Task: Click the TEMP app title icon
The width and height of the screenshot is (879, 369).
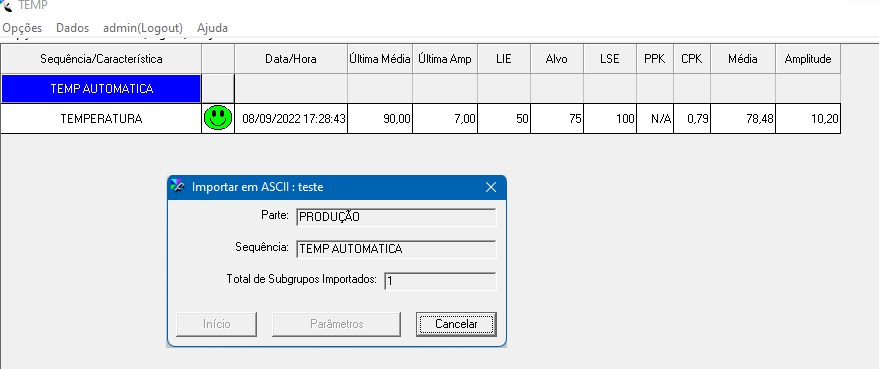Action: [7, 6]
